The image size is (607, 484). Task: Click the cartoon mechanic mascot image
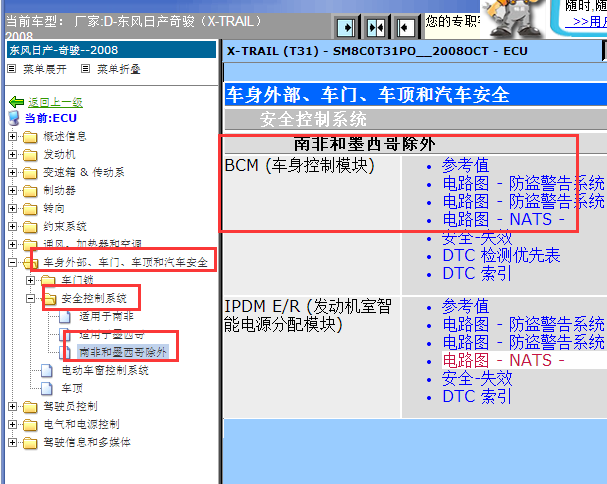[511, 19]
